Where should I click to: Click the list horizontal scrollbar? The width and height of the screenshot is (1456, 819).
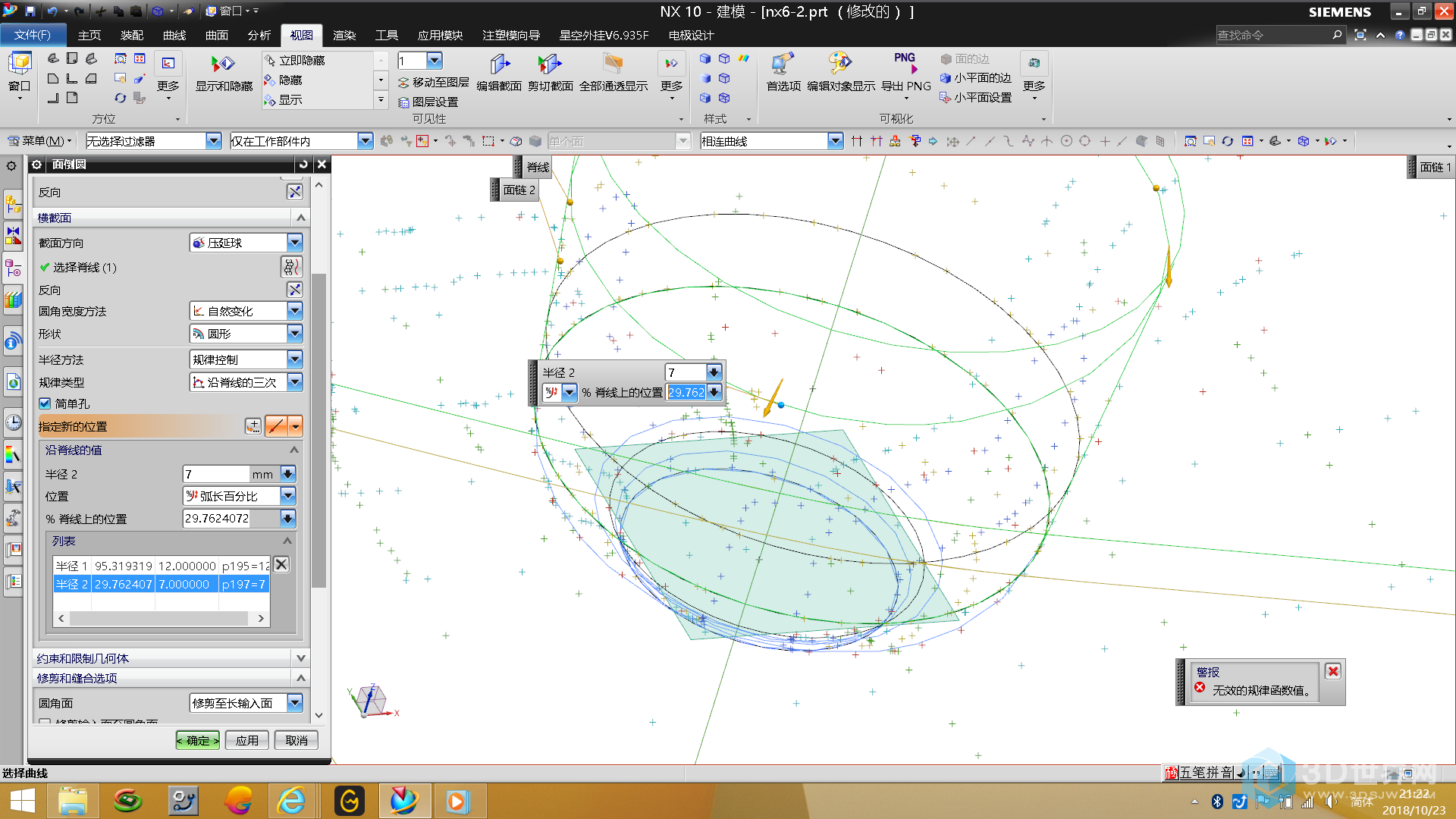click(x=161, y=619)
